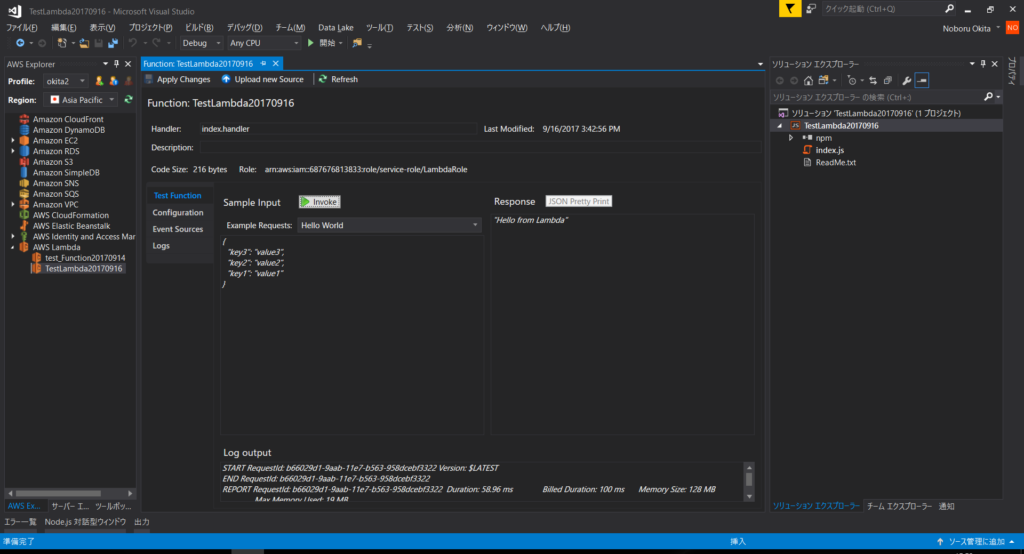
Task: Switch to the Configuration tab
Action: 178,212
